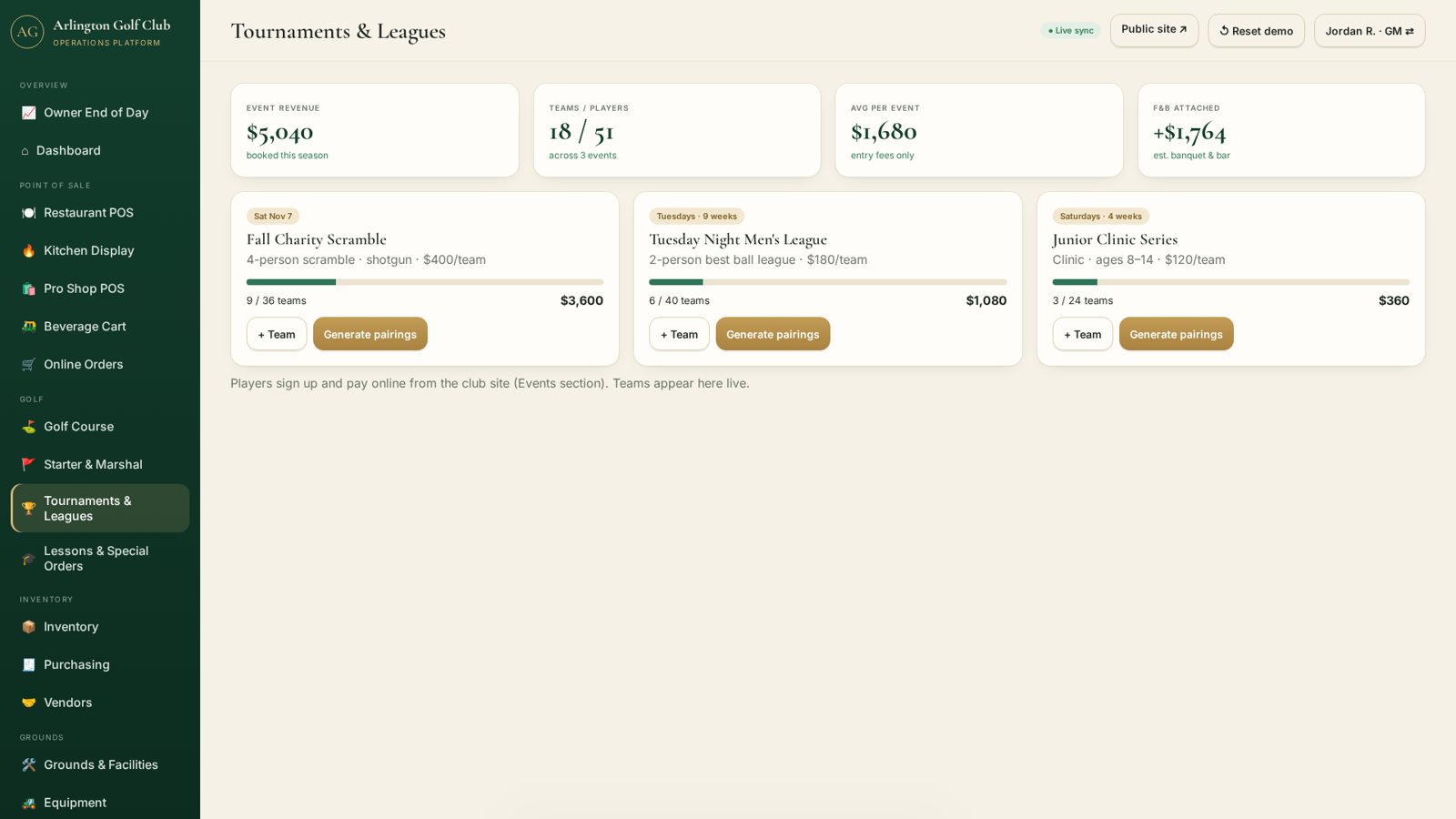Image resolution: width=1456 pixels, height=819 pixels.
Task: Navigate to Purchasing
Action: (100, 665)
